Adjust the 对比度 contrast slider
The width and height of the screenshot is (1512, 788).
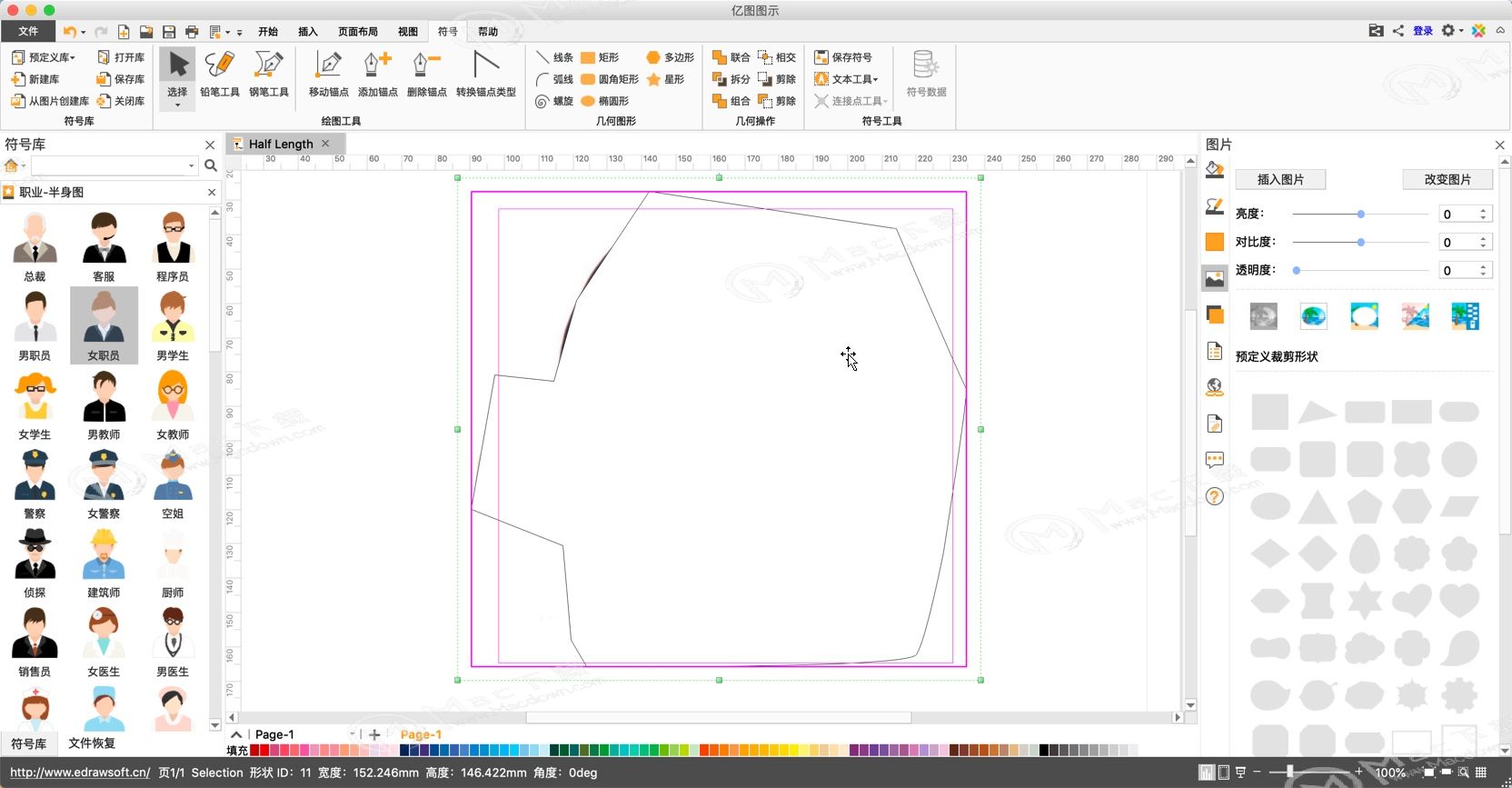tap(1360, 243)
